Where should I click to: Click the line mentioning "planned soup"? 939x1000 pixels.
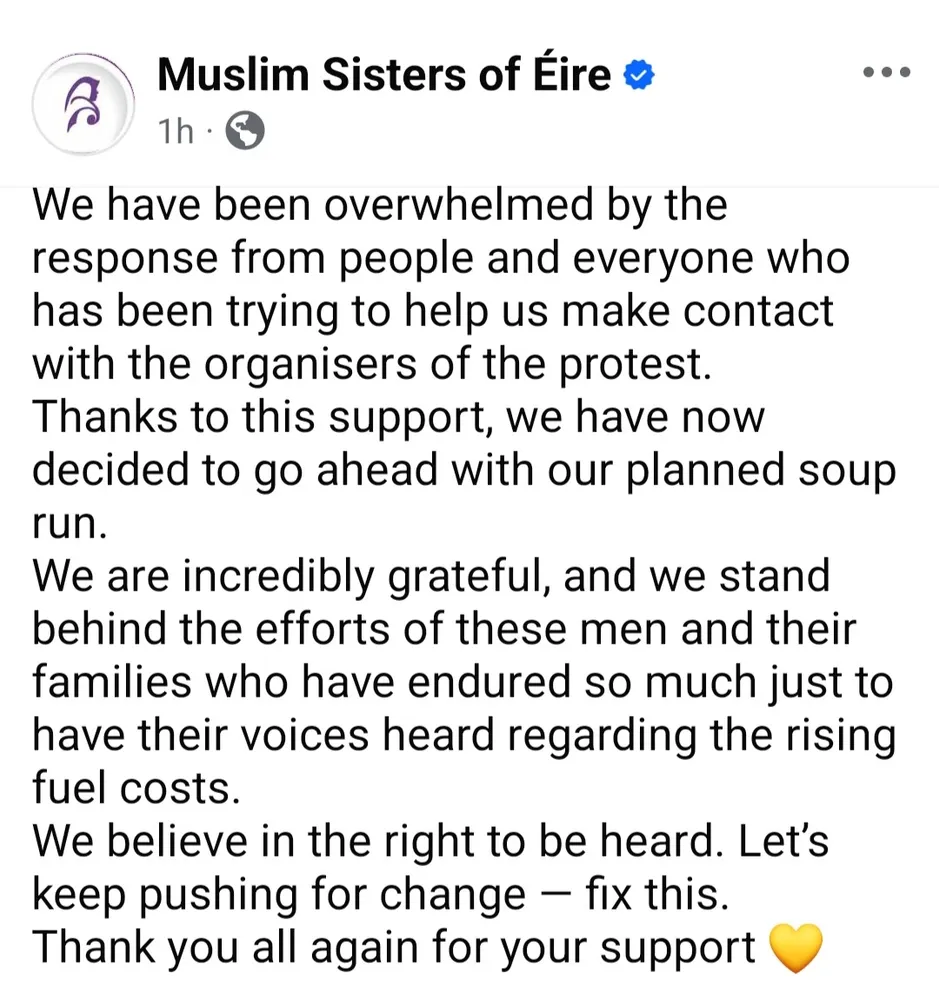[464, 469]
